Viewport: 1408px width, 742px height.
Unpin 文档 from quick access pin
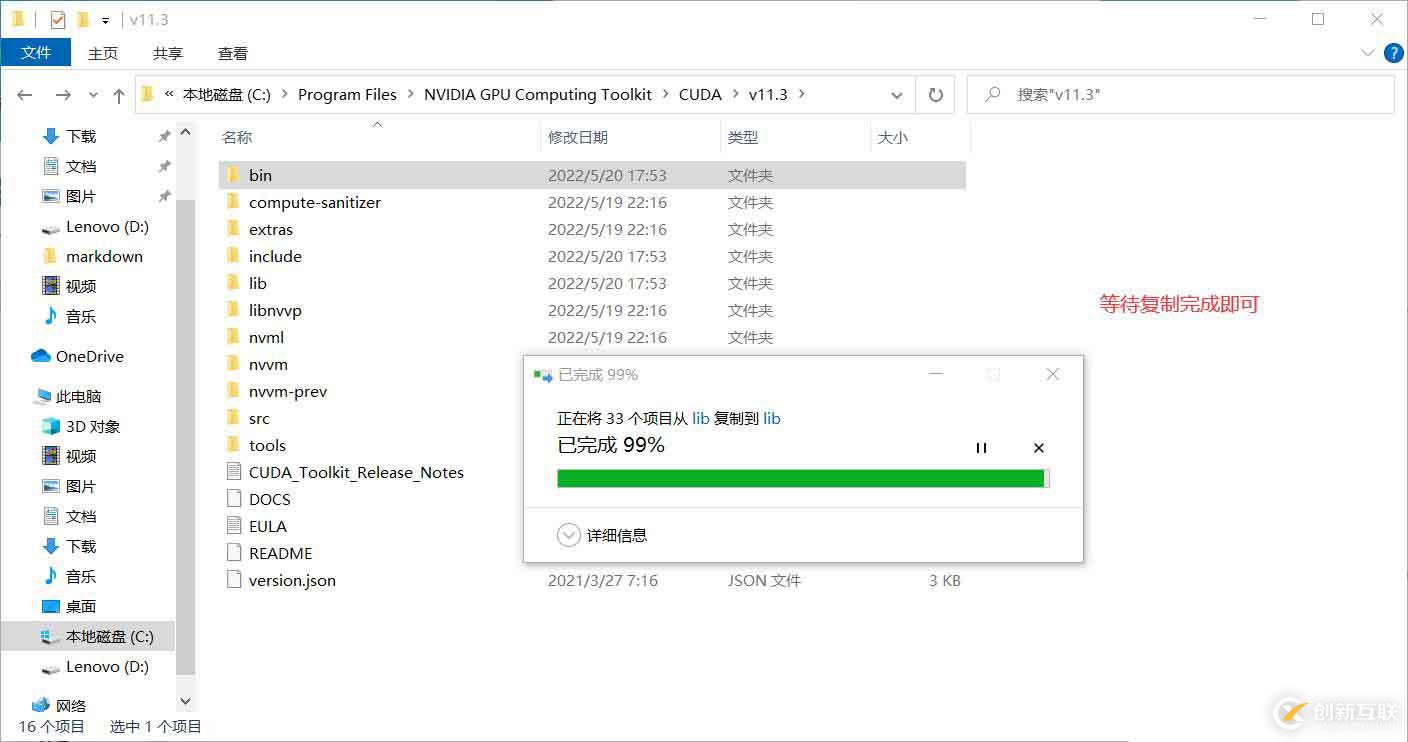(164, 166)
